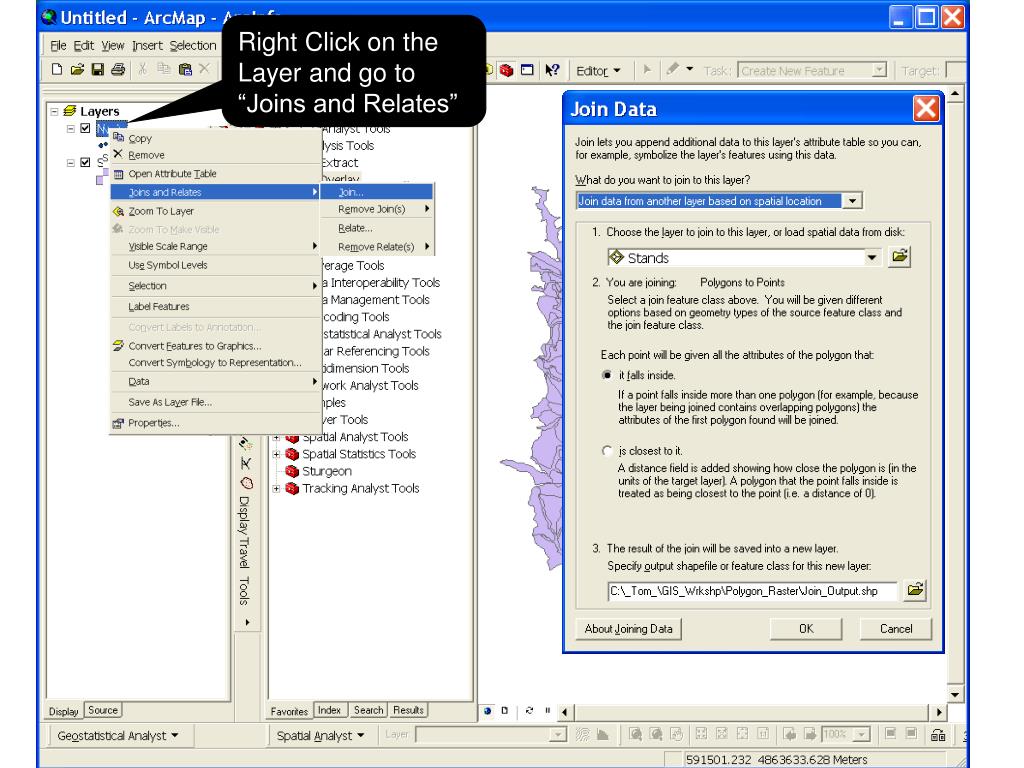Select Open Attribute Table in context menu
The width and height of the screenshot is (1024, 768).
(x=214, y=174)
